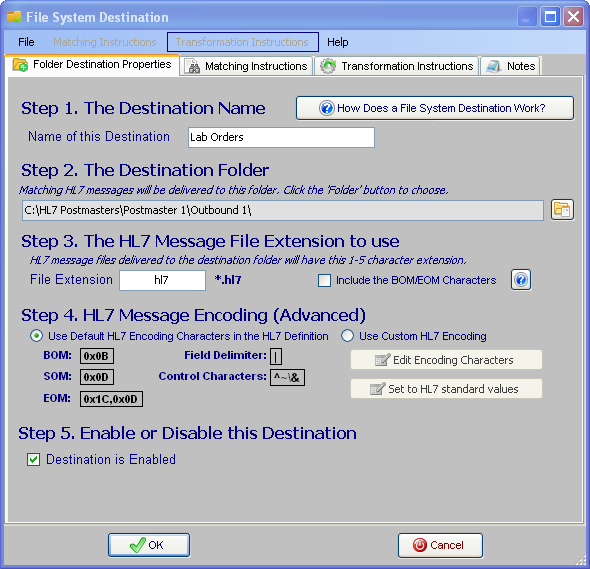Click the gear icon on Transformation Instructions tab
This screenshot has width=590, height=569.
328,66
